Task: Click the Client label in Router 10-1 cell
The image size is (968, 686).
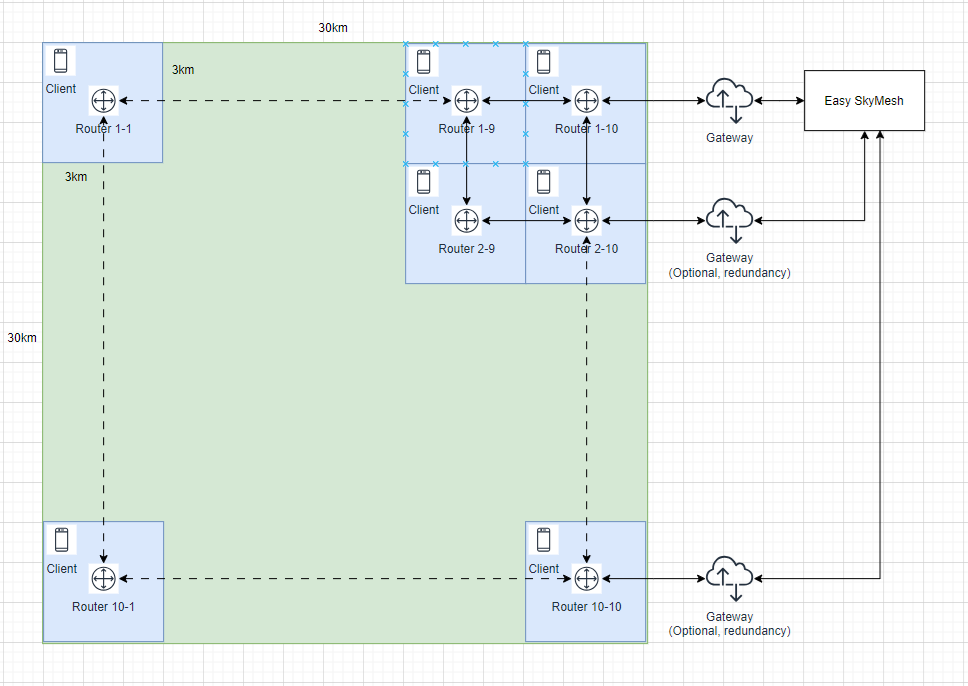Action: point(62,569)
